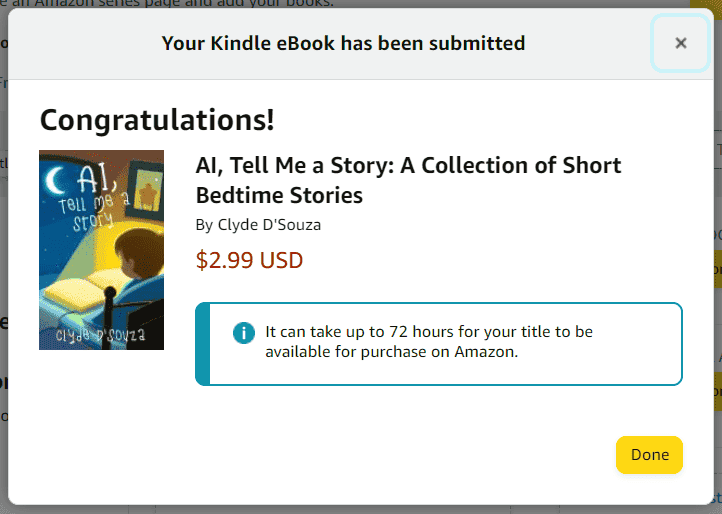Close the submission dialog with the X
The width and height of the screenshot is (722, 514).
pyautogui.click(x=680, y=43)
